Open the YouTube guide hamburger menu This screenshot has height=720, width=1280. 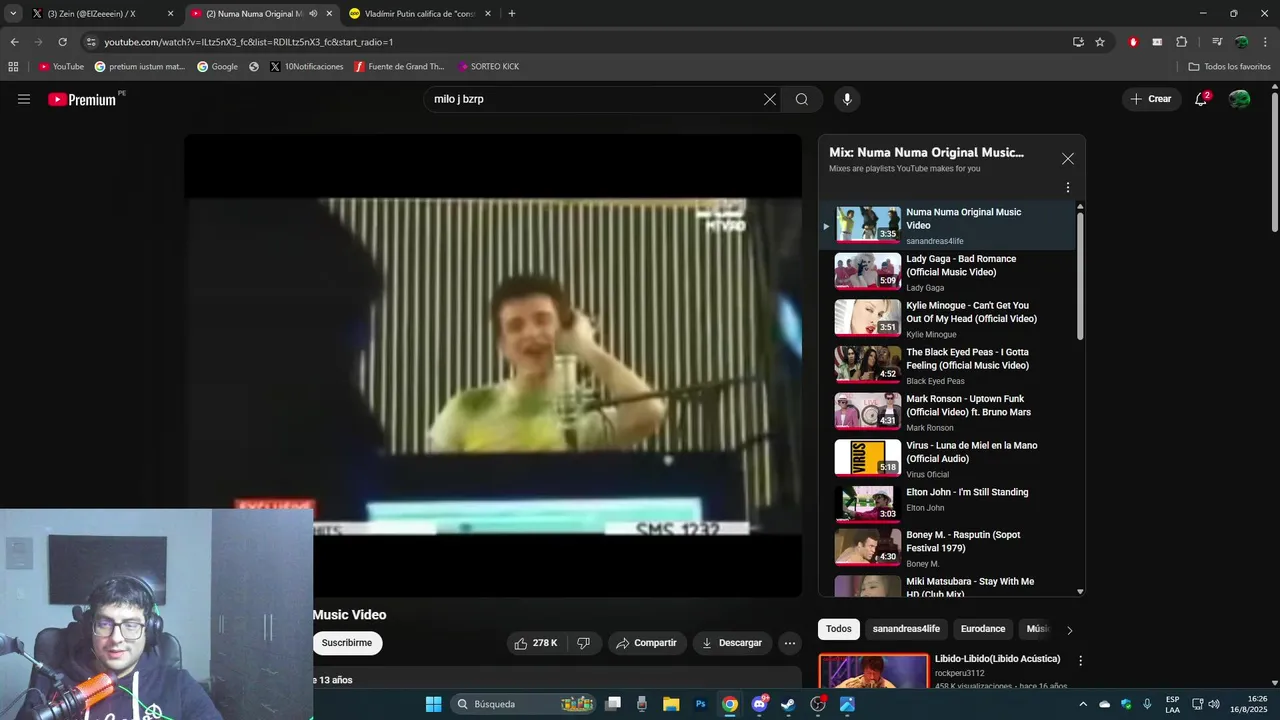point(24,99)
